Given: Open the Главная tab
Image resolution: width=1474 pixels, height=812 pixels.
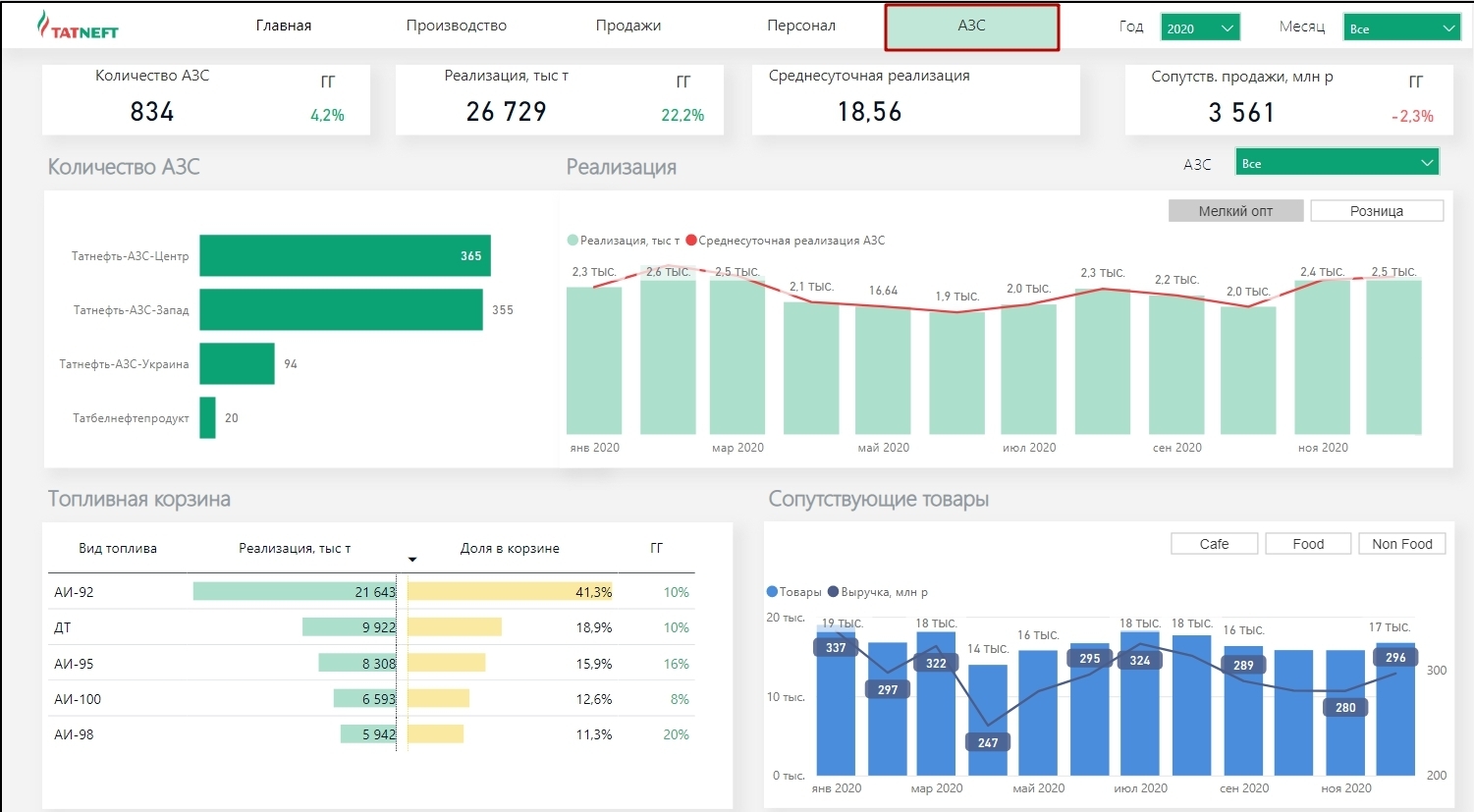Looking at the screenshot, I should (x=284, y=26).
